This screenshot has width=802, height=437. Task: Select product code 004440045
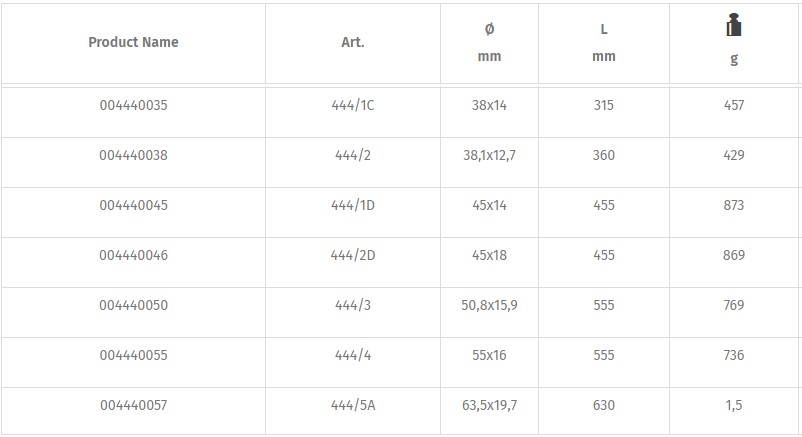133,205
